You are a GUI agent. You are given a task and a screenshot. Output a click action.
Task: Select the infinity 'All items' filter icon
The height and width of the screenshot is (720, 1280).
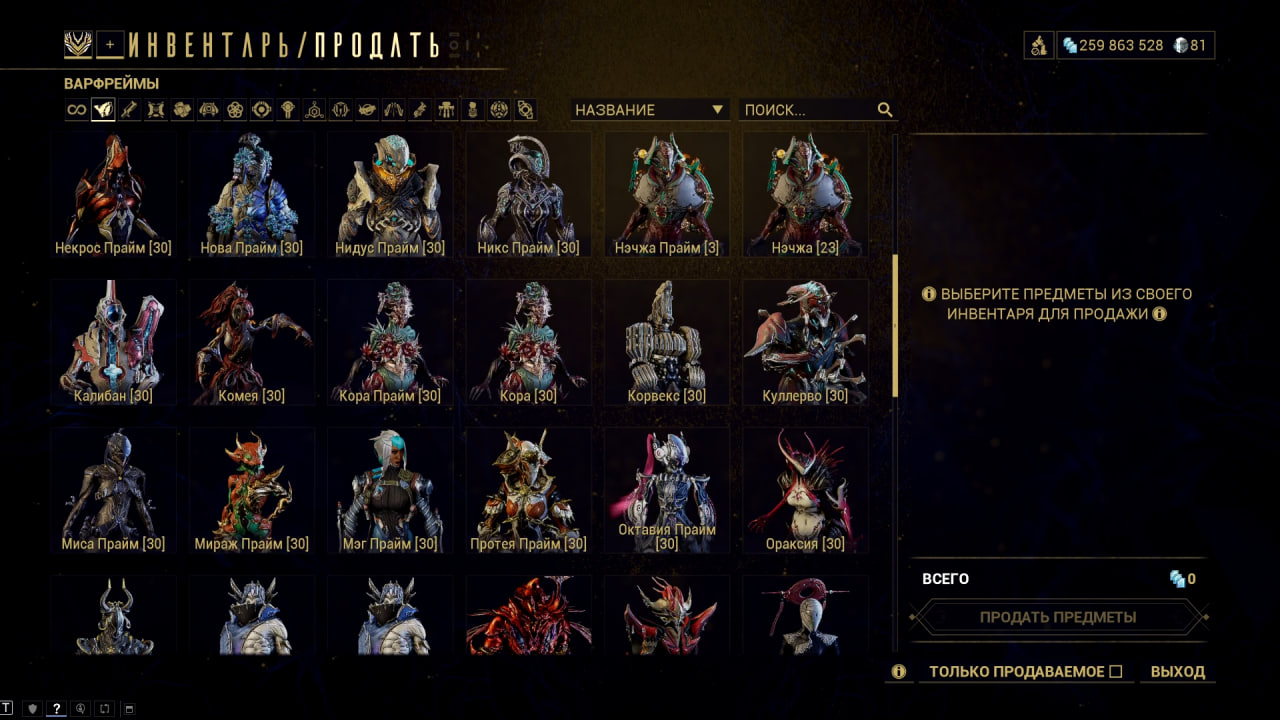(77, 110)
